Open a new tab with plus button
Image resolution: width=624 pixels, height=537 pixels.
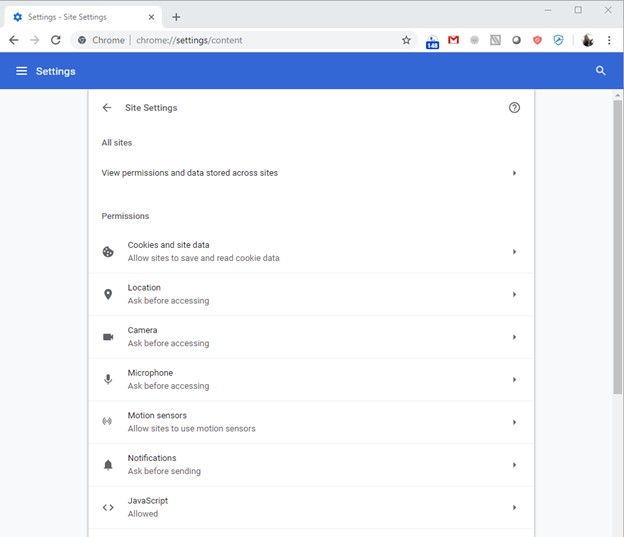point(176,17)
